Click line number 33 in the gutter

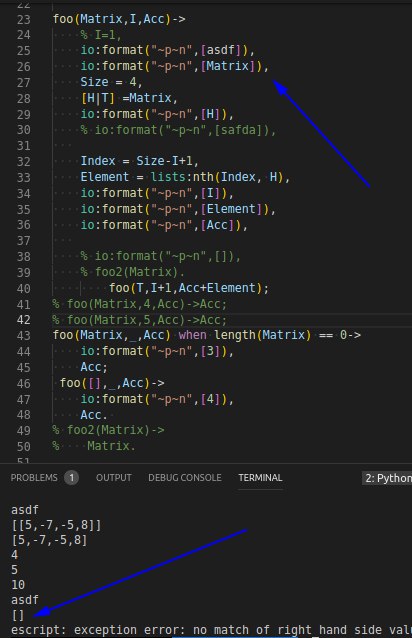click(24, 178)
